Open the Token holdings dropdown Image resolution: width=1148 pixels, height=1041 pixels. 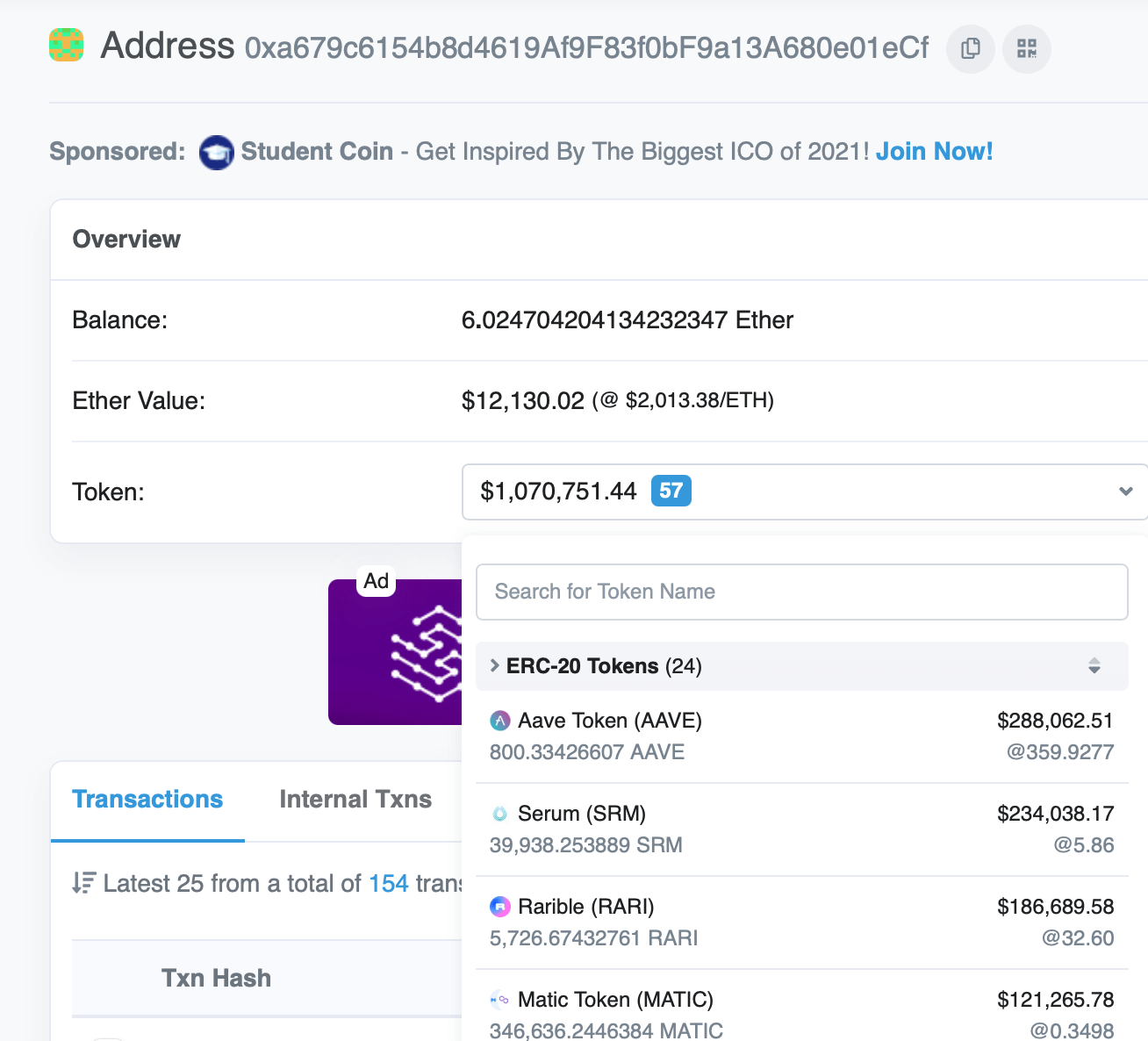[805, 492]
